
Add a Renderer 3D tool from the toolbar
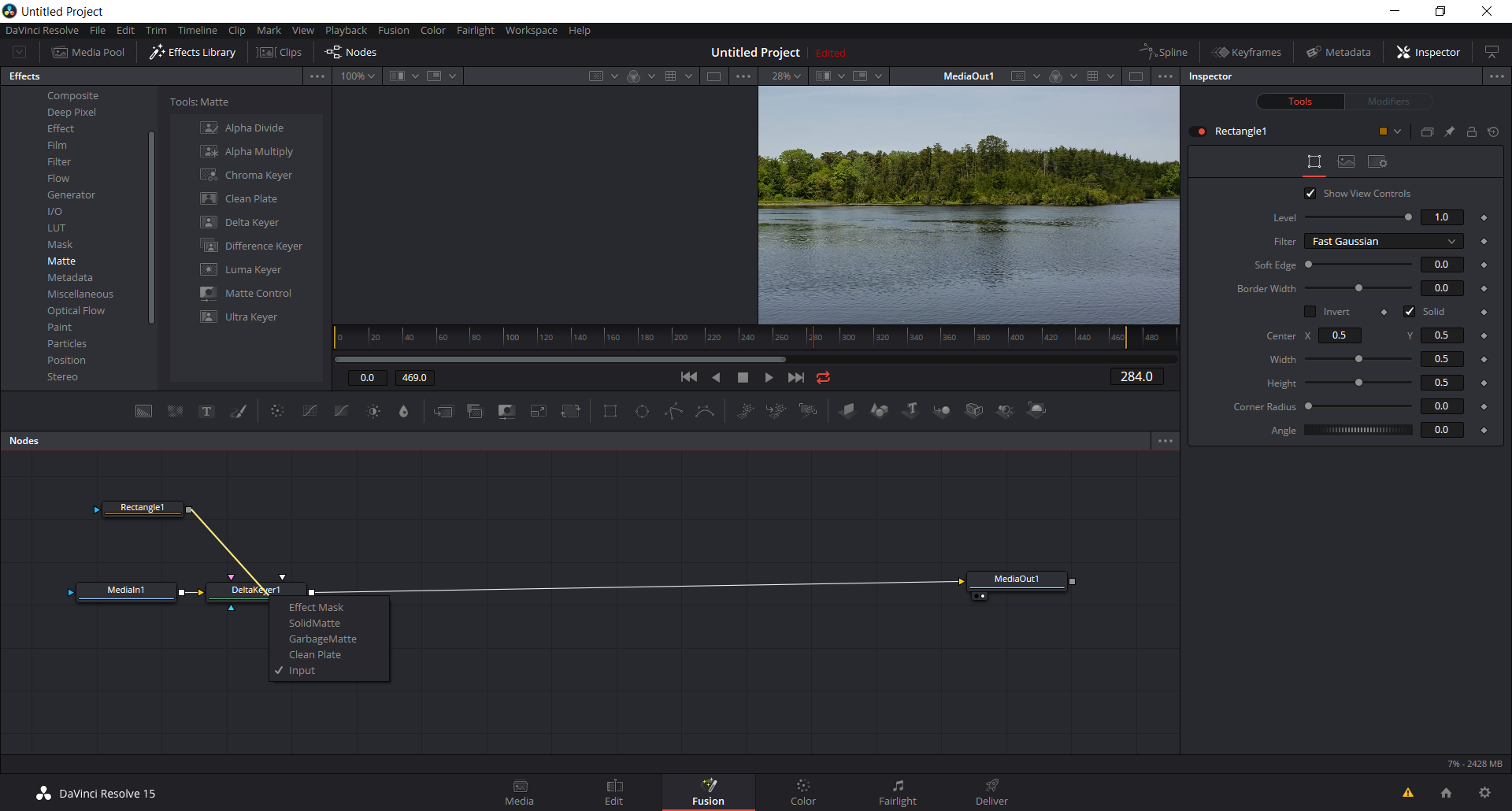click(1037, 409)
